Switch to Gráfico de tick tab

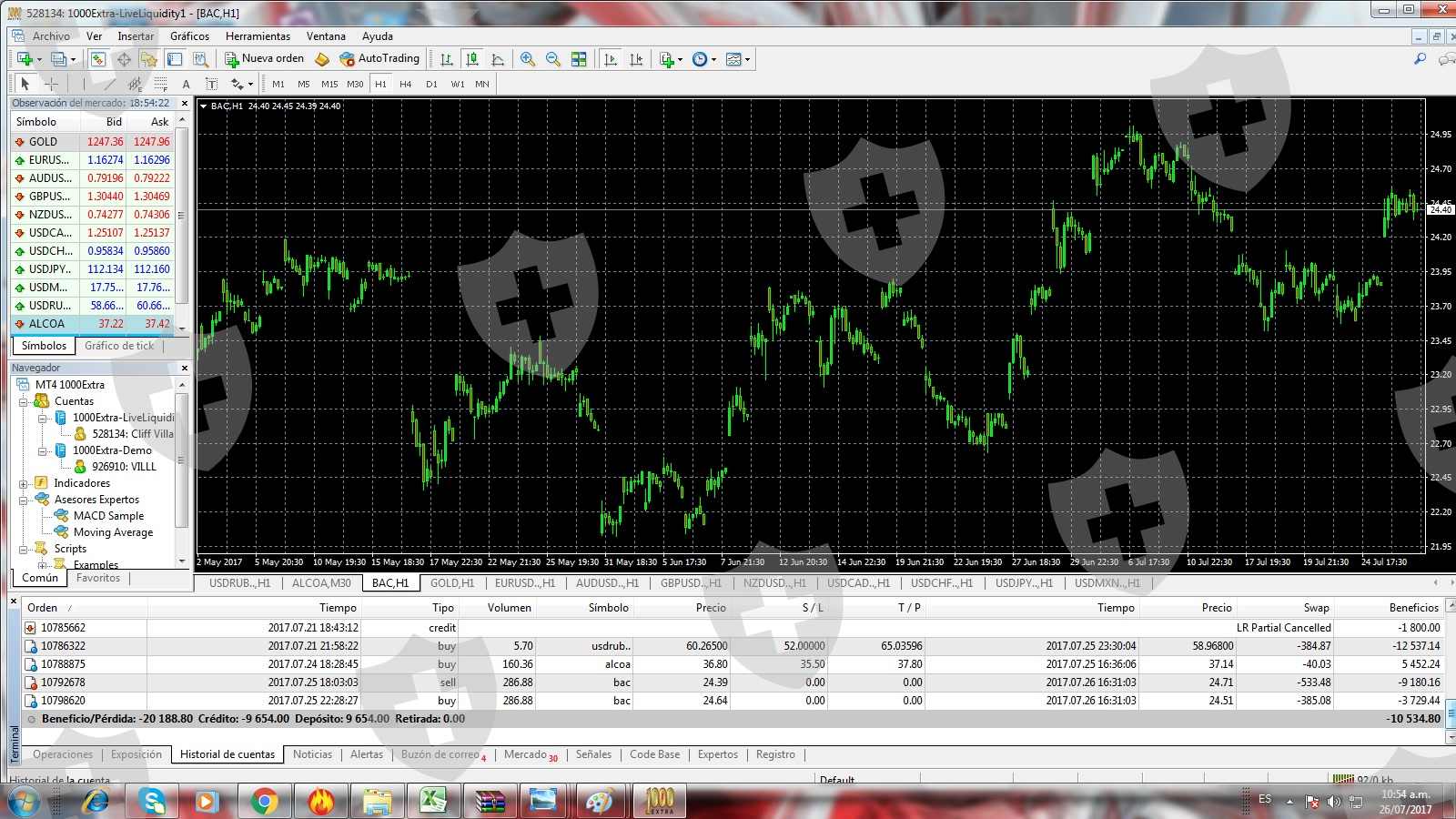pyautogui.click(x=119, y=346)
